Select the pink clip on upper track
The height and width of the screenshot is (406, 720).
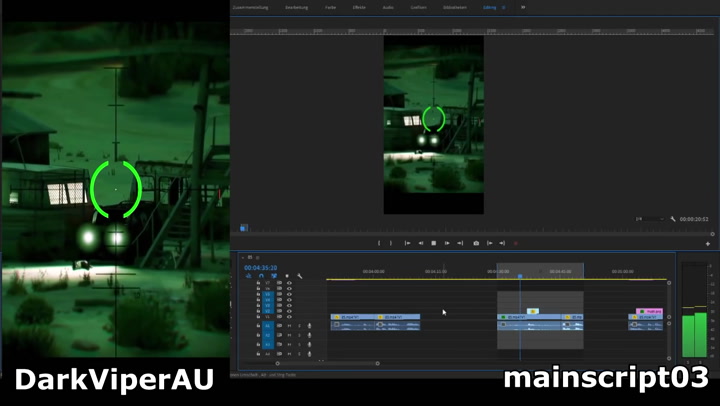[649, 311]
